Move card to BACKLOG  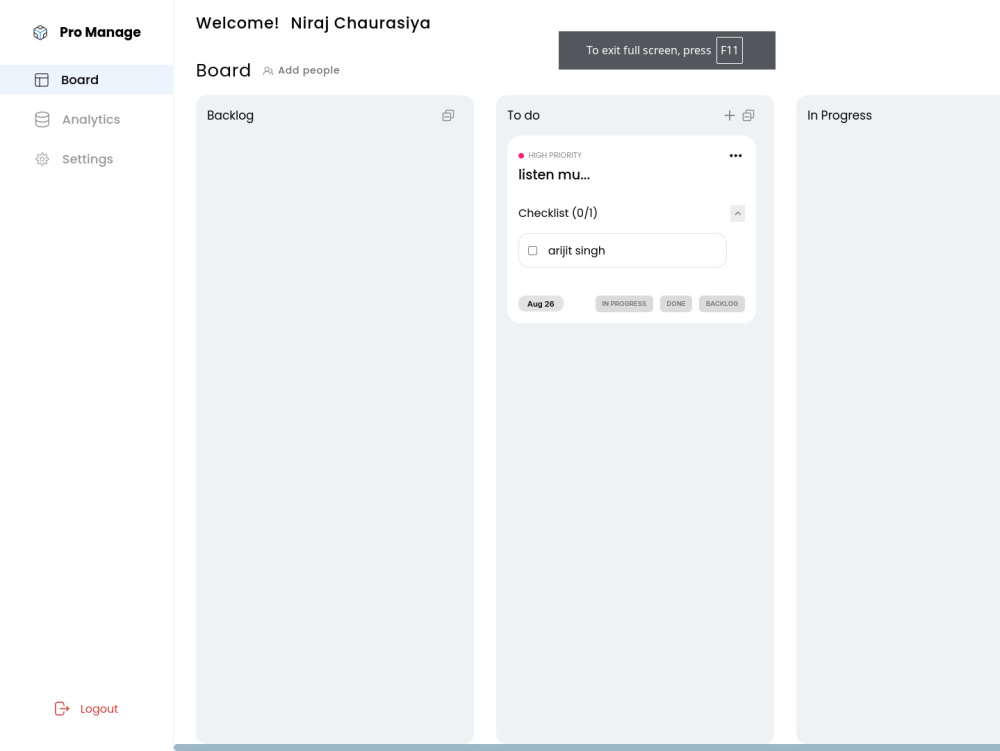722,303
